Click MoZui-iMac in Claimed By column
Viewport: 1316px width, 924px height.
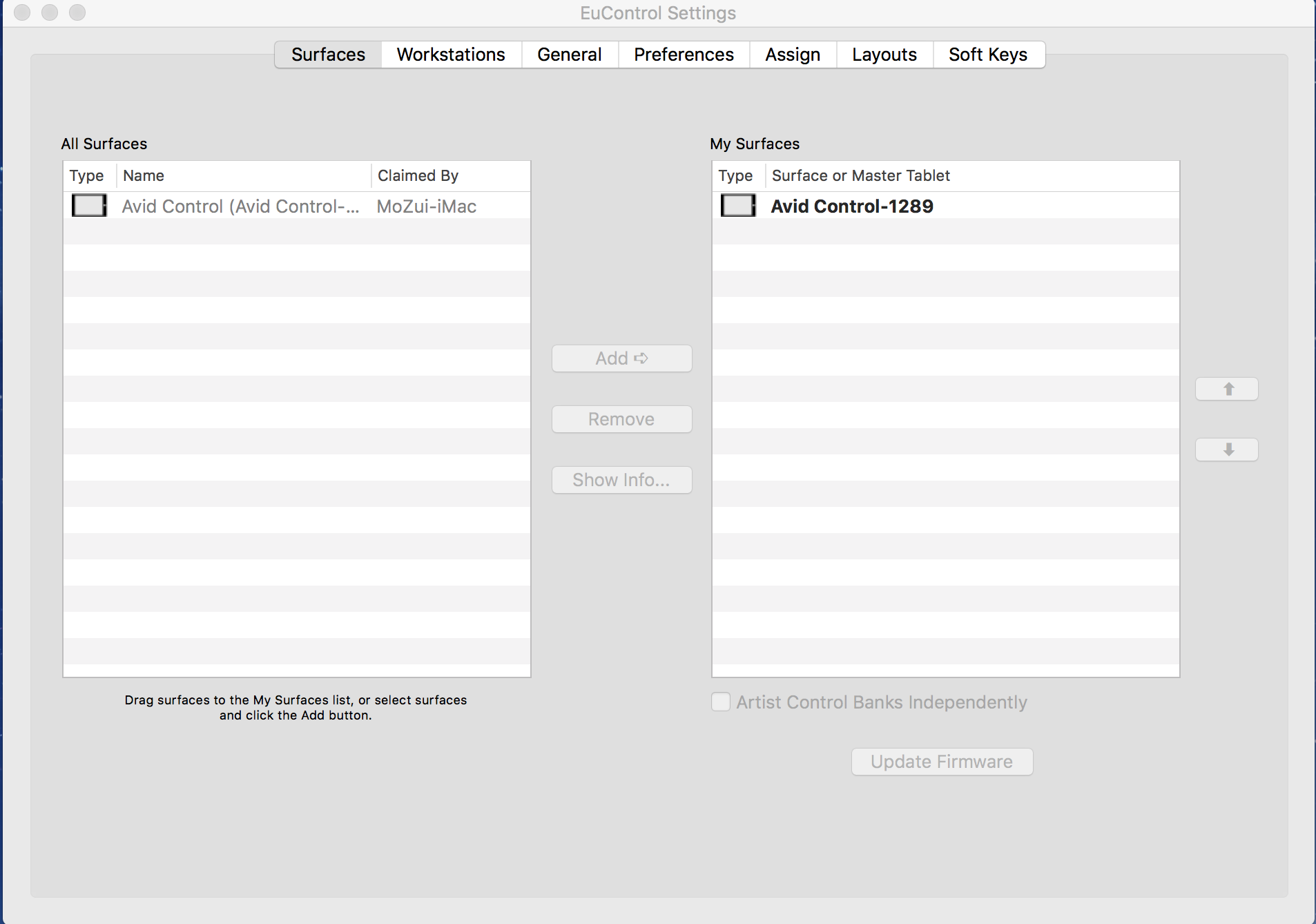pos(427,206)
